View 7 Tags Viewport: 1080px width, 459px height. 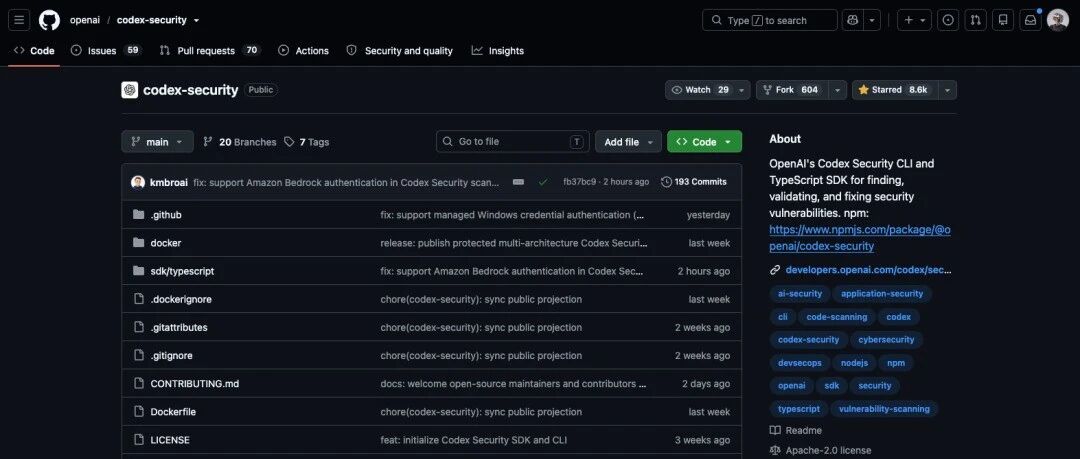[307, 142]
